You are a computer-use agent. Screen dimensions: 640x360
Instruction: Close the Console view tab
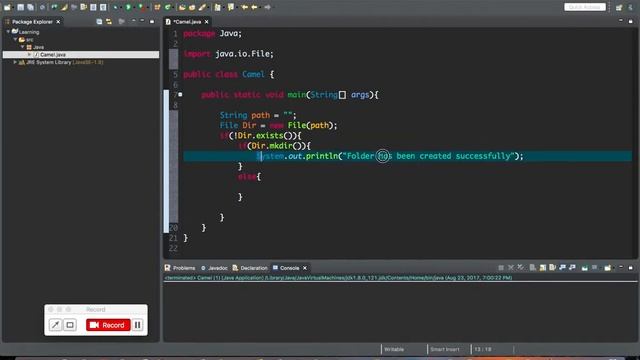point(305,268)
